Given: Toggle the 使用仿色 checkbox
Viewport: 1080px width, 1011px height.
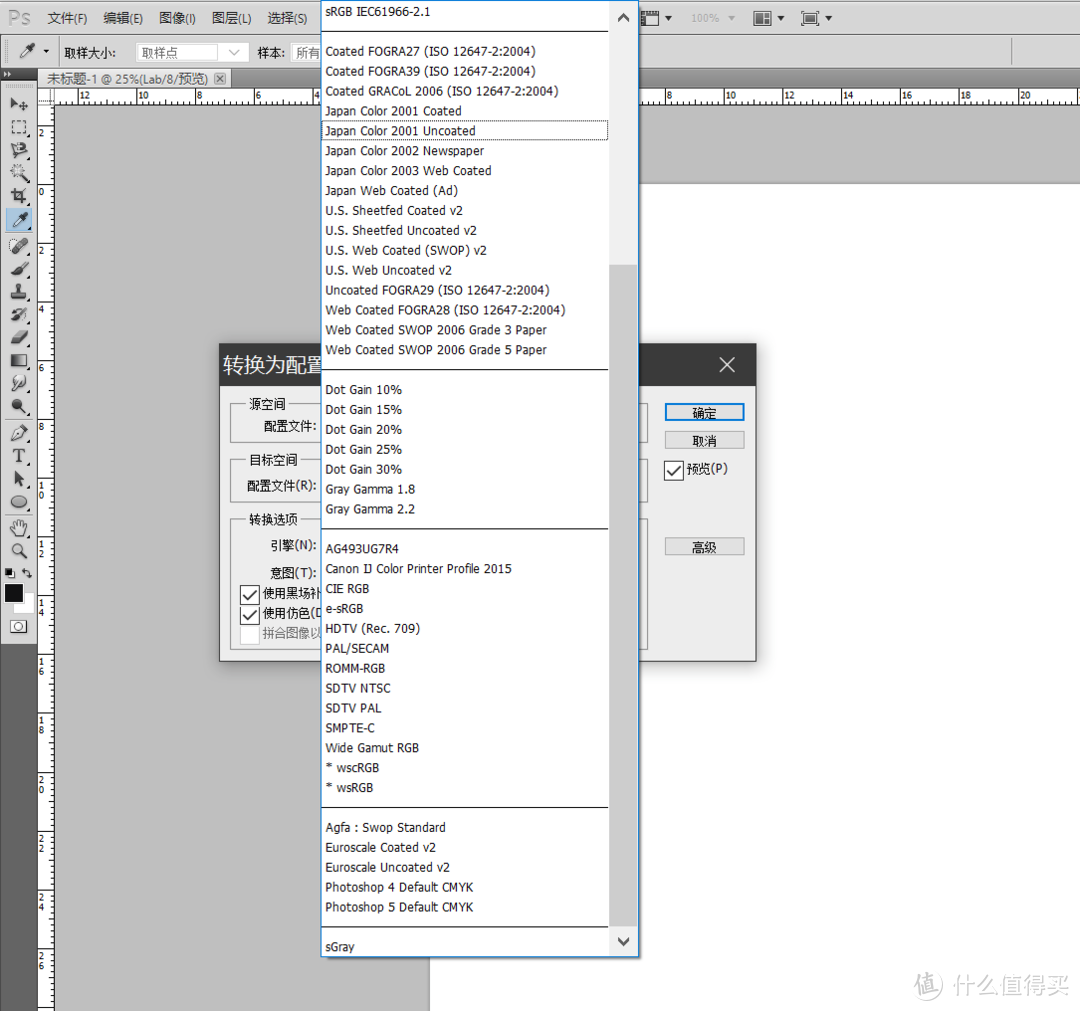Looking at the screenshot, I should 249,614.
